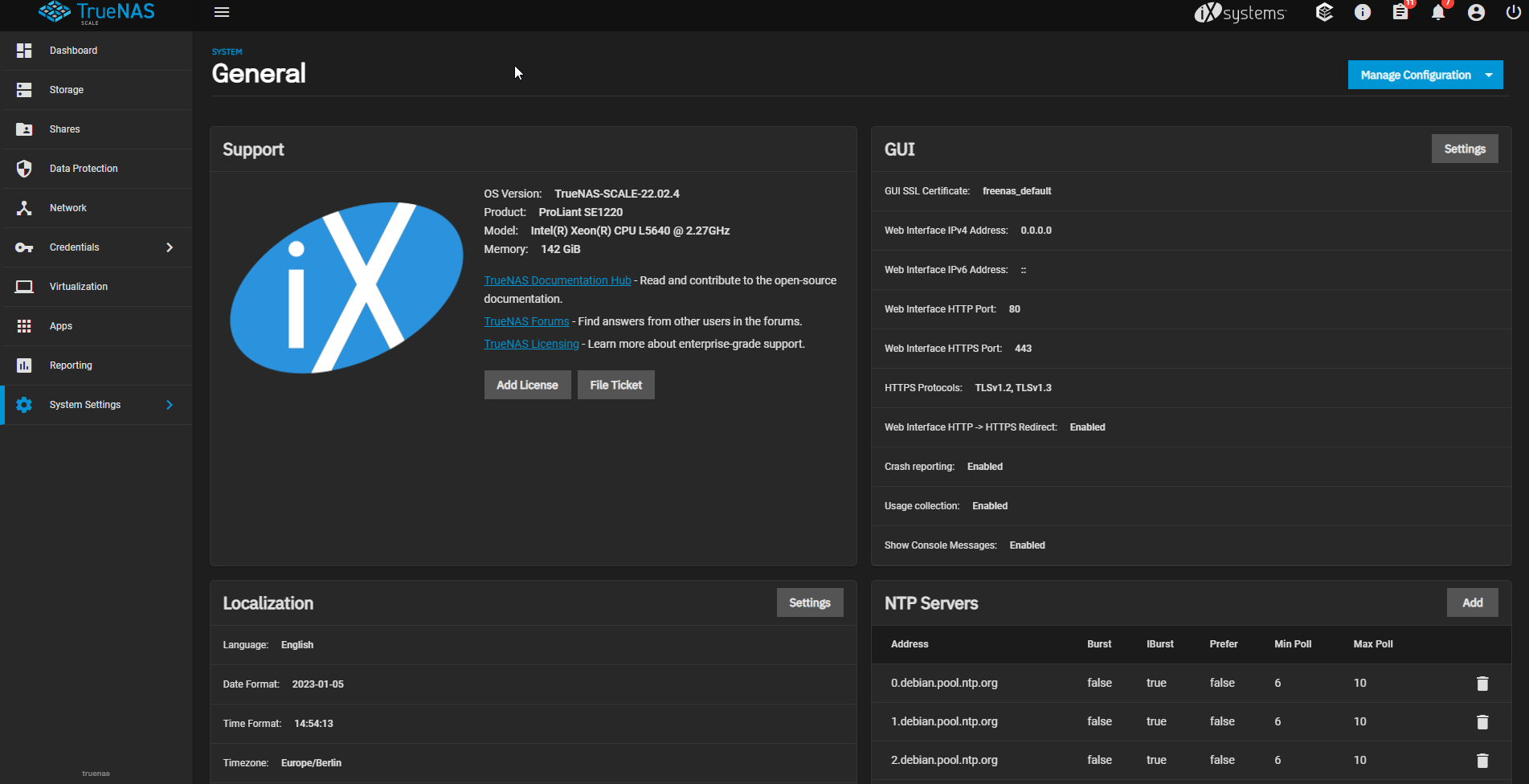Open the Jobs clipboard icon
1529x784 pixels.
tap(1400, 12)
